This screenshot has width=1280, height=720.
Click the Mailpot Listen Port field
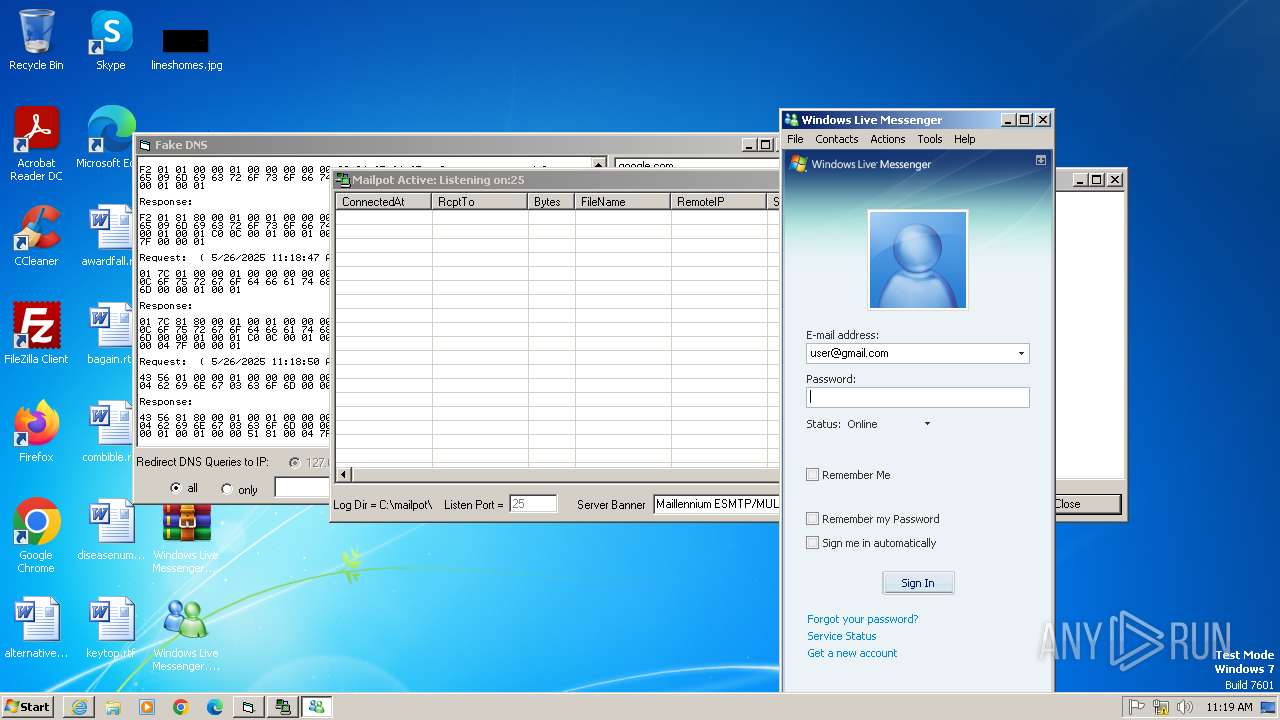coord(533,504)
